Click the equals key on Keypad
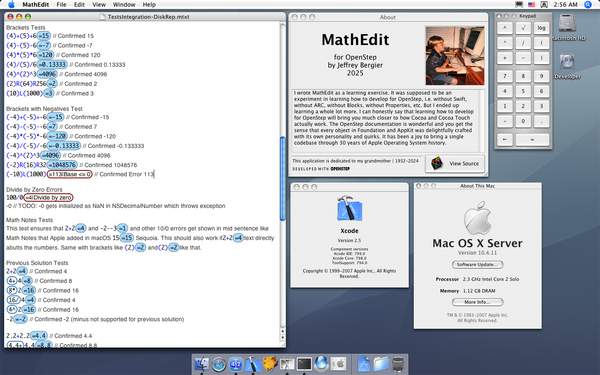This screenshot has height=375, width=600. coord(532,140)
